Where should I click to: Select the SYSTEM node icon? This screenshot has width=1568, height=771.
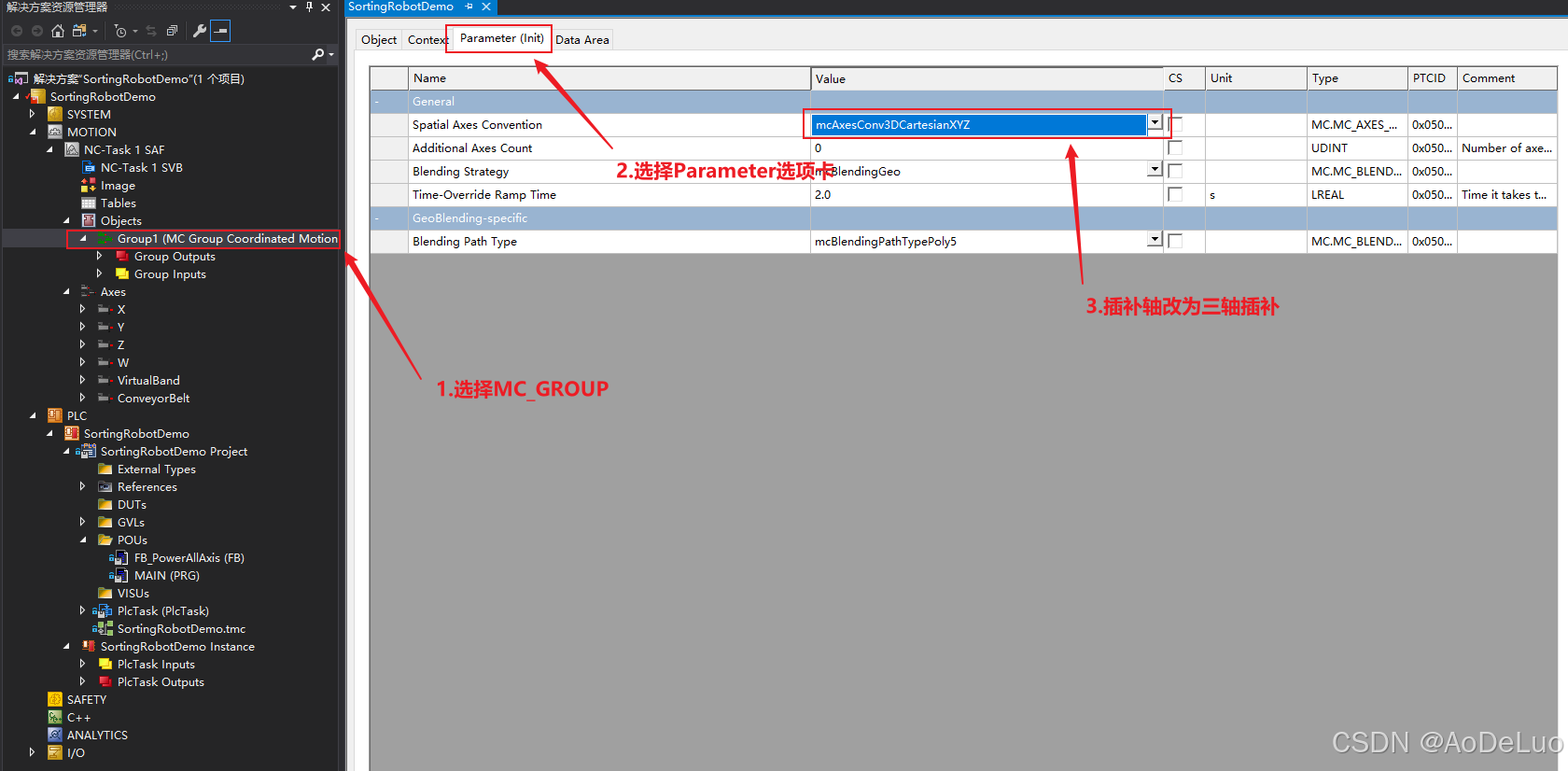tap(55, 114)
